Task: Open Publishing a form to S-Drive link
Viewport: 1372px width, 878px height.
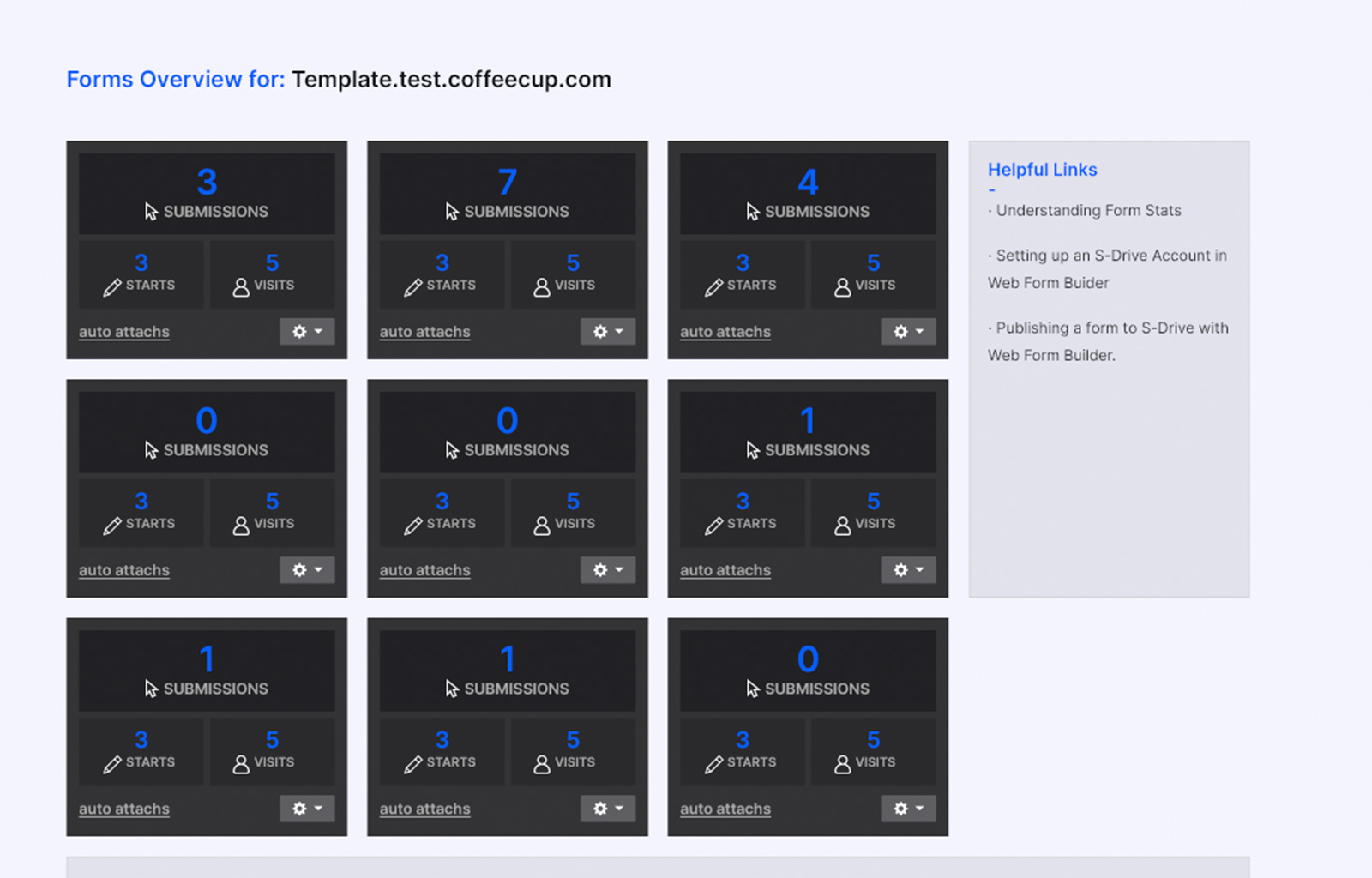Action: [1108, 341]
